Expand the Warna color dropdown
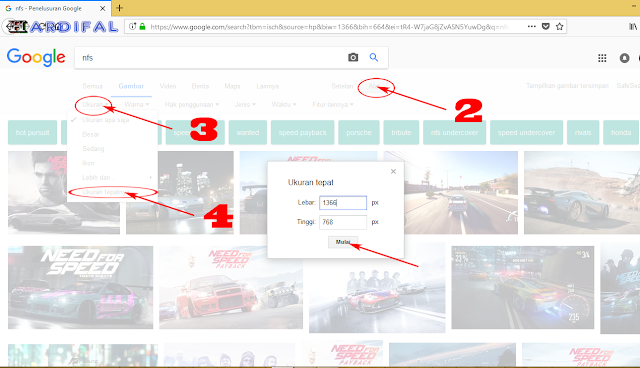 (136, 104)
